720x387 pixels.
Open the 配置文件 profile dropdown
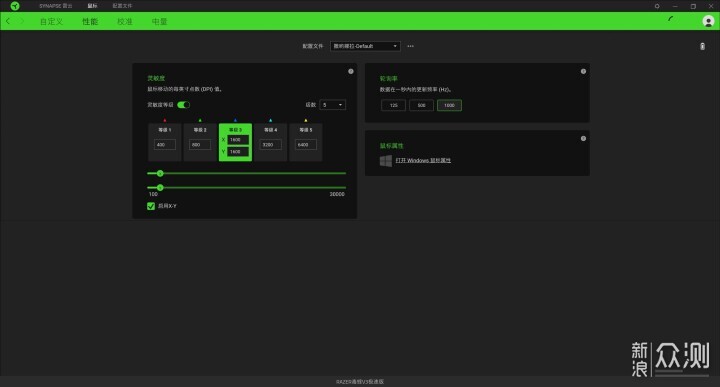[365, 46]
